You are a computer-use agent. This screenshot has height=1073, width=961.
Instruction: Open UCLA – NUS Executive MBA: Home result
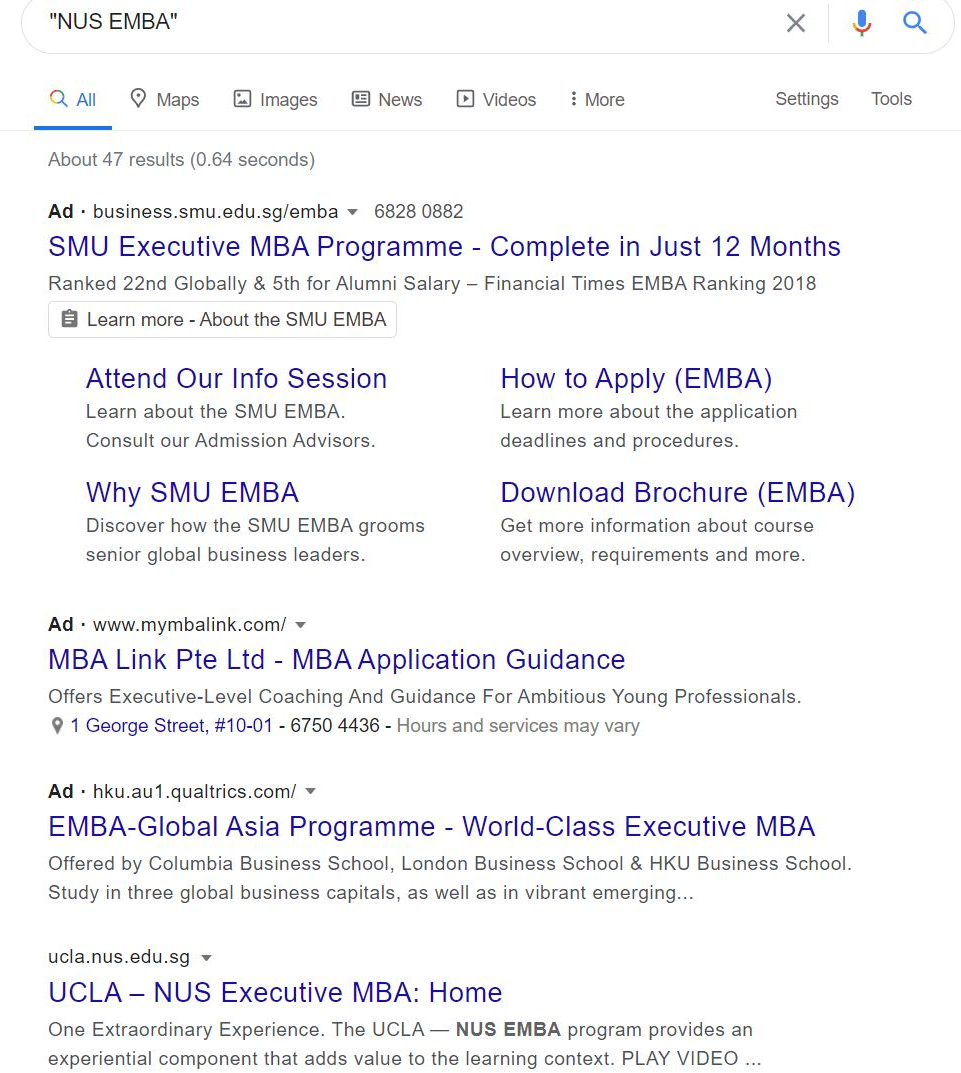(x=275, y=993)
